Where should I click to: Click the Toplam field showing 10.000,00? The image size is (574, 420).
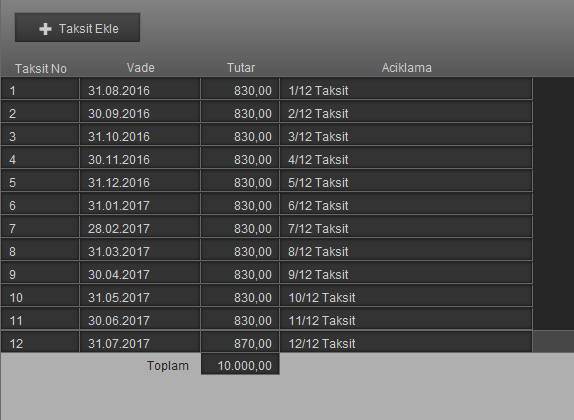click(240, 364)
